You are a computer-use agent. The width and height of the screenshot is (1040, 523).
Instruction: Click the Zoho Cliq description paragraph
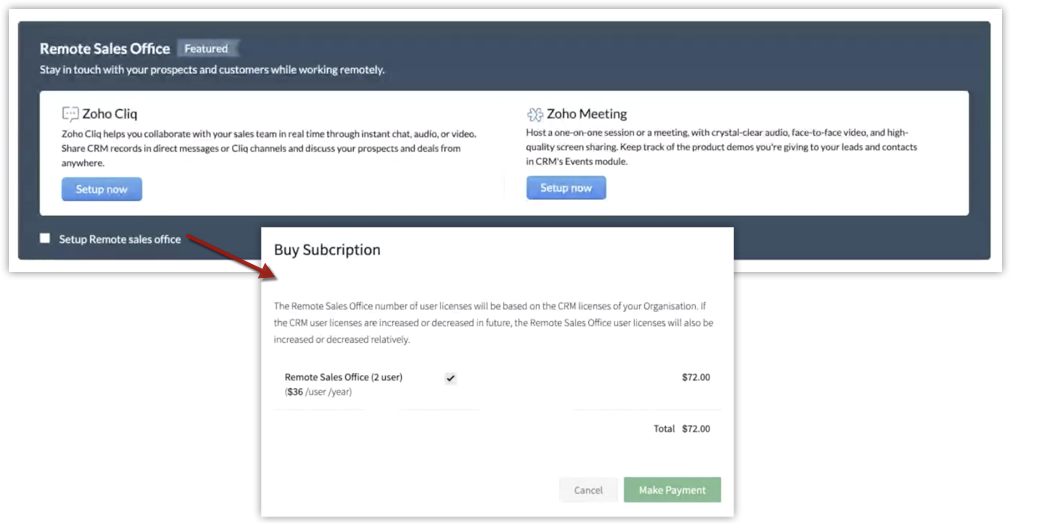click(x=269, y=148)
